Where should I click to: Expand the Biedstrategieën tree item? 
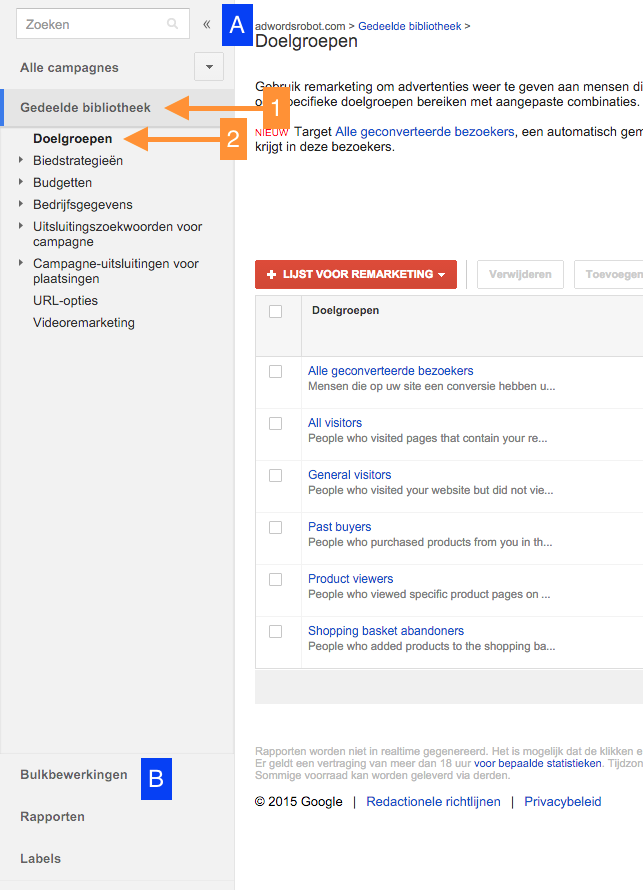(21, 160)
